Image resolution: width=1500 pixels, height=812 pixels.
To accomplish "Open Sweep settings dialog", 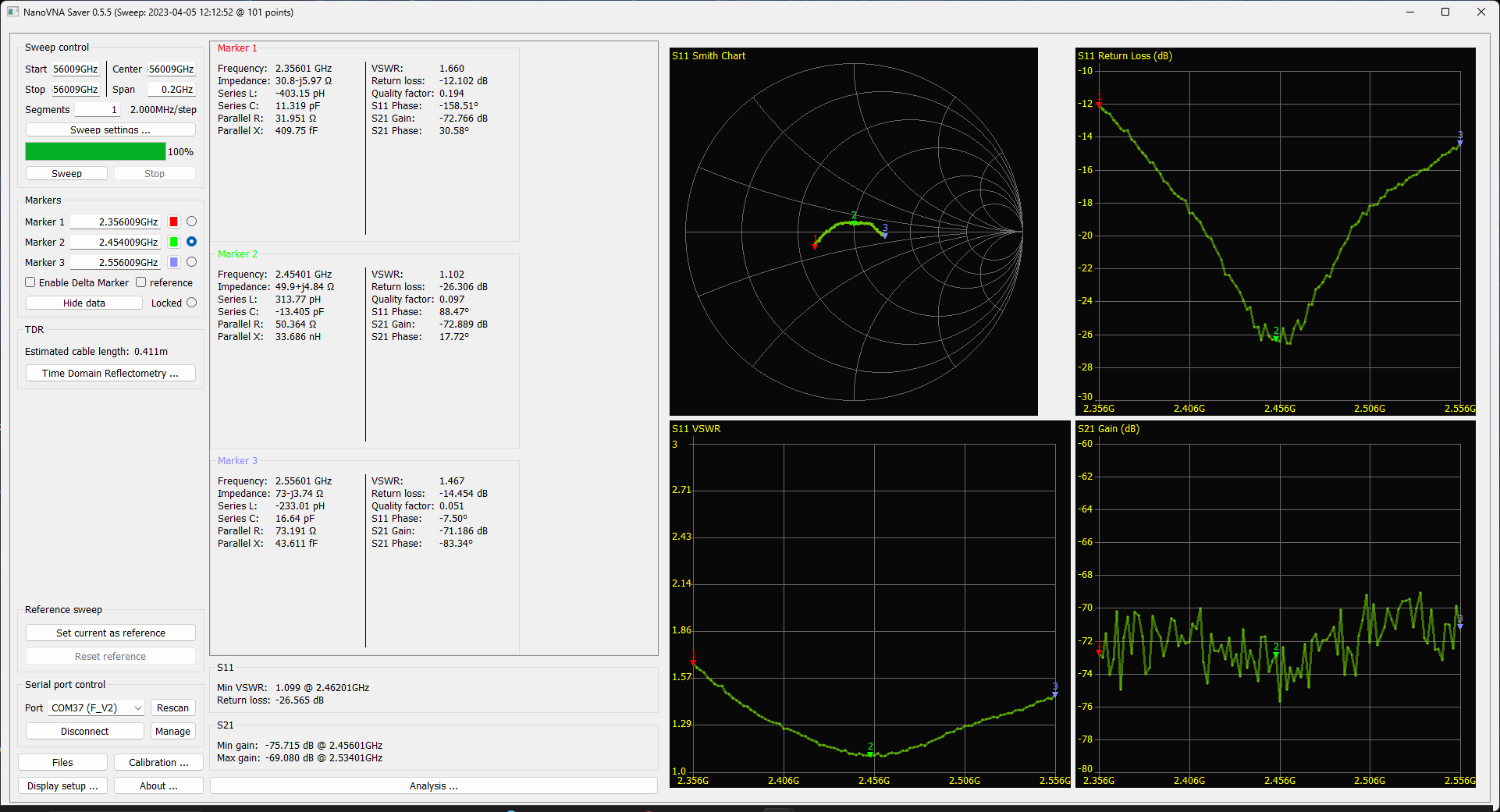I will (x=110, y=129).
